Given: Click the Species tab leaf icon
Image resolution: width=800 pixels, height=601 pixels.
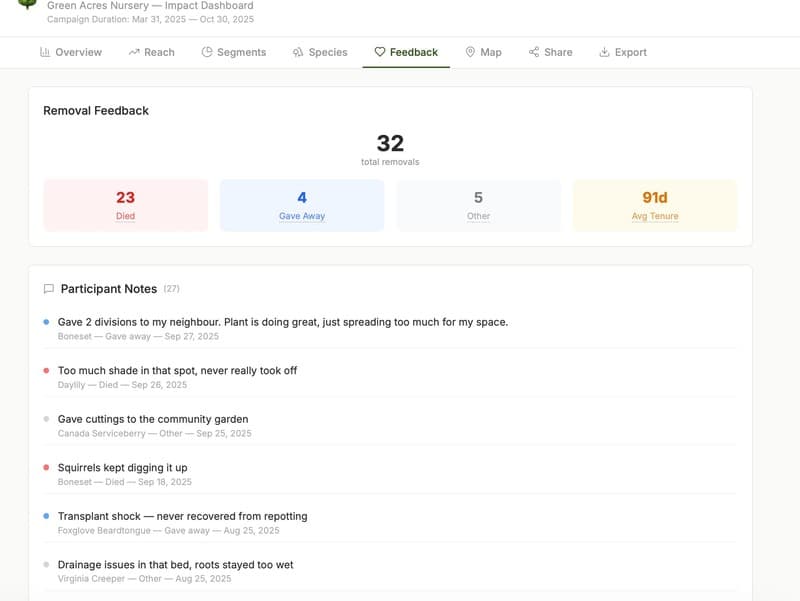Looking at the screenshot, I should point(298,52).
